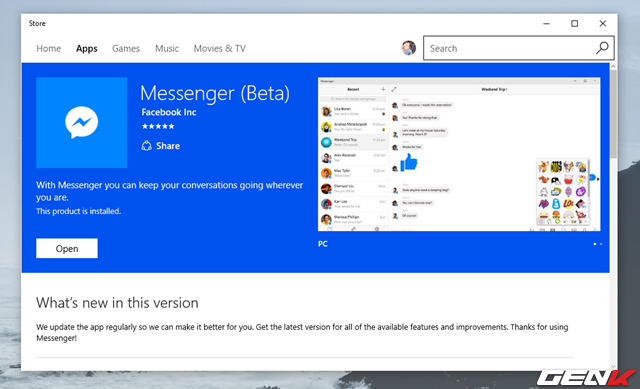This screenshot has width=640, height=389.
Task: Open the Home tab in Store
Action: click(x=49, y=49)
